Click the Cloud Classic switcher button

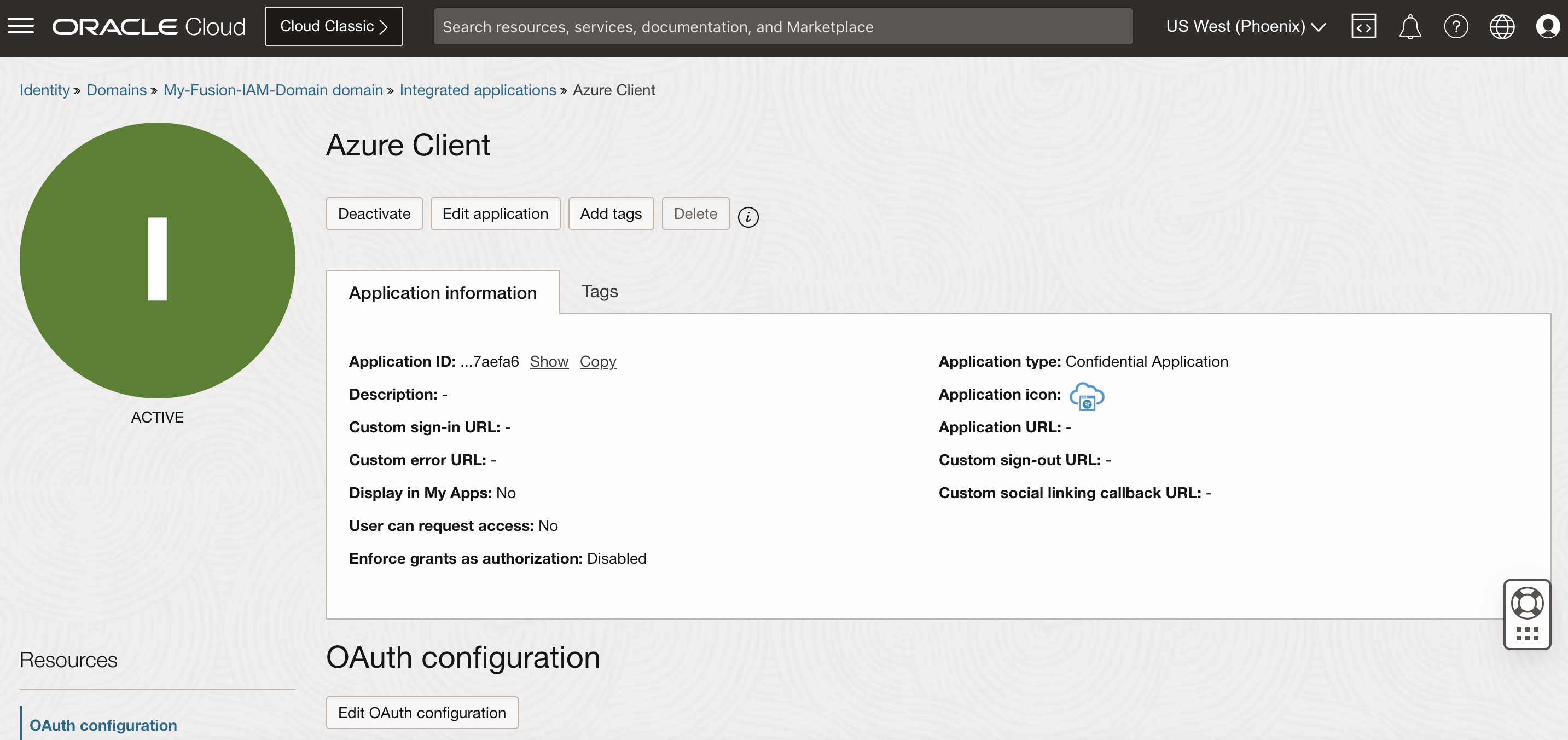click(x=334, y=26)
